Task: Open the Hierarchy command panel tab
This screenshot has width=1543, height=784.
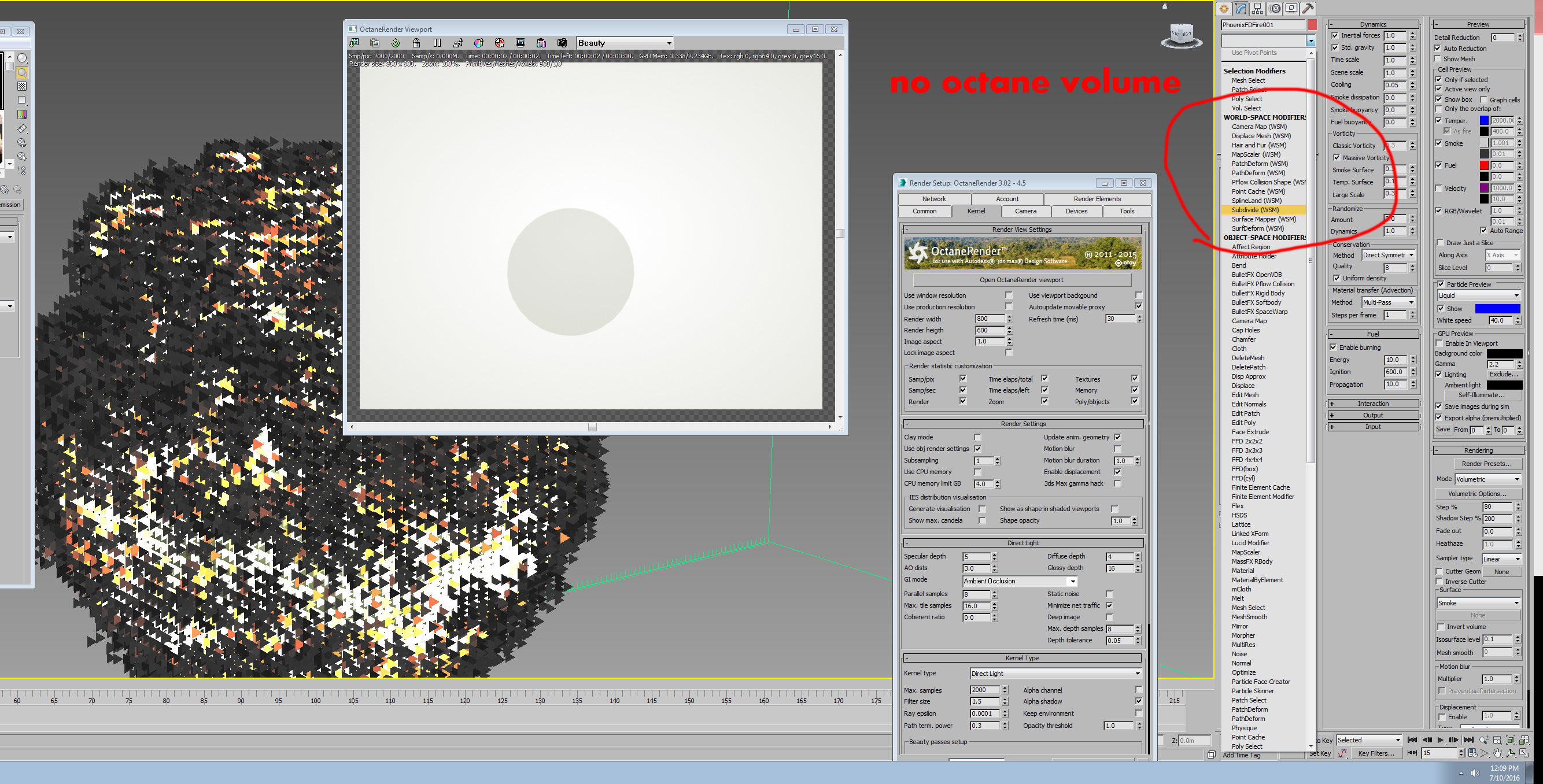Action: [x=1257, y=9]
